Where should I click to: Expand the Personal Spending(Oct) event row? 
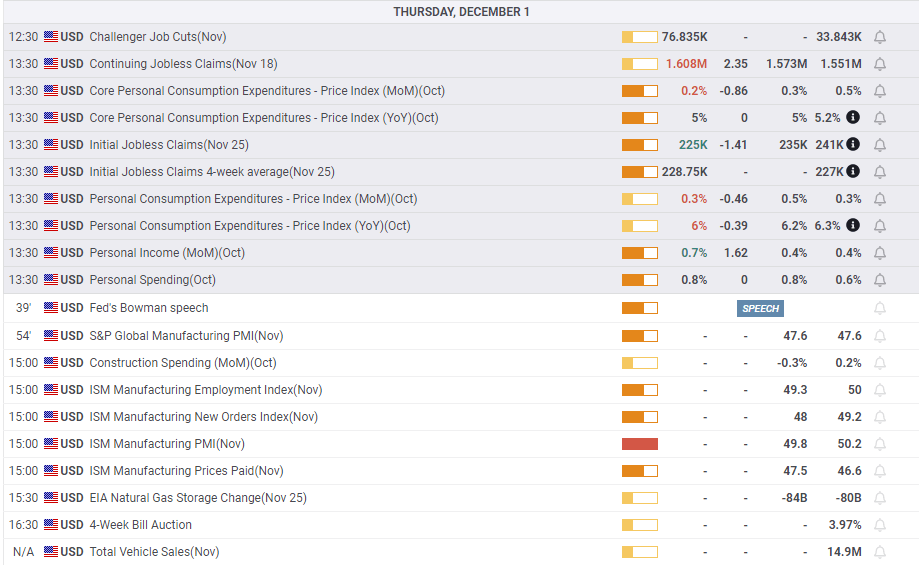(x=152, y=280)
